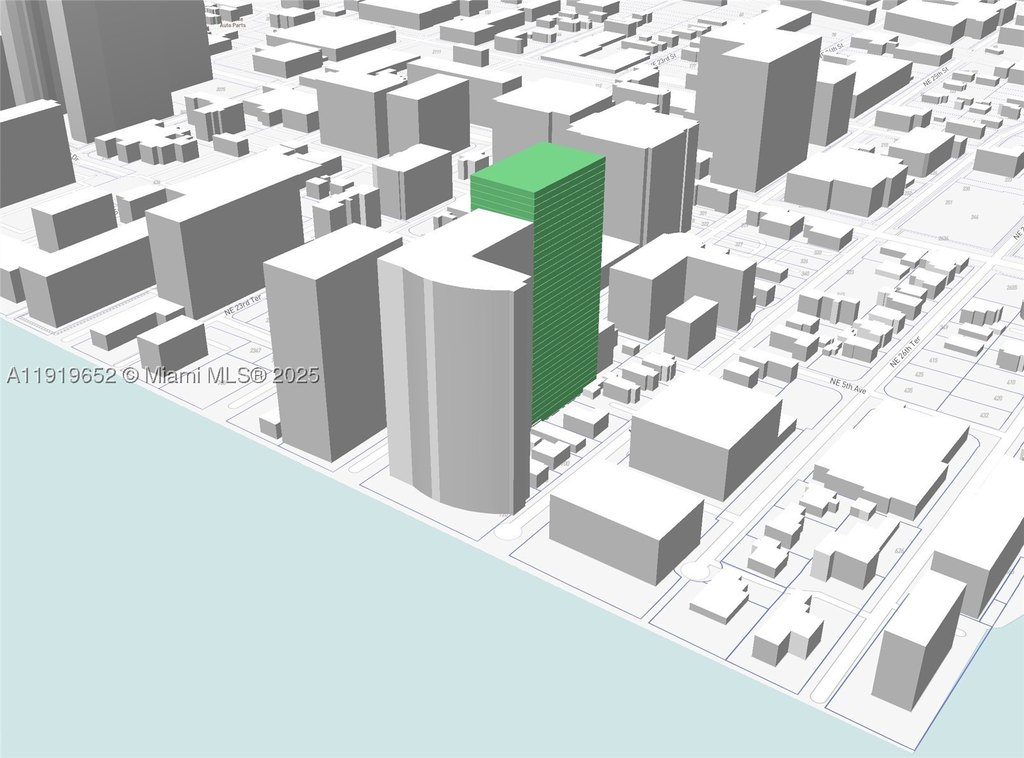The height and width of the screenshot is (758, 1024).
Task: Select the parcel numbered 415
Action: tap(935, 360)
